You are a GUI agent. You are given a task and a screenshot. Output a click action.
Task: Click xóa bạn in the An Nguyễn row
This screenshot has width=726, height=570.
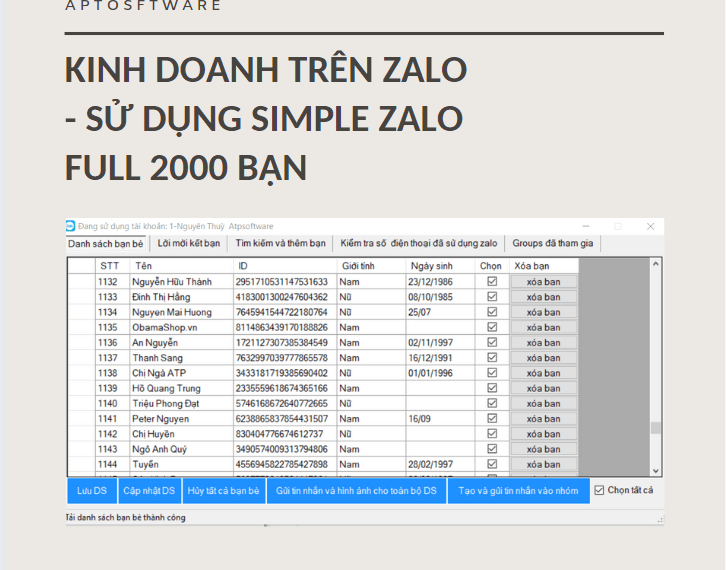coord(544,343)
